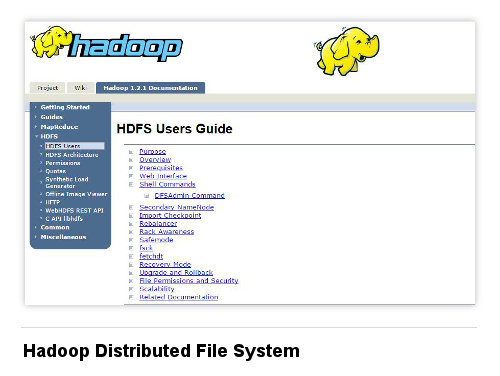Image resolution: width=500 pixels, height=376 pixels.
Task: Go to the Scalability link
Action: click(157, 289)
